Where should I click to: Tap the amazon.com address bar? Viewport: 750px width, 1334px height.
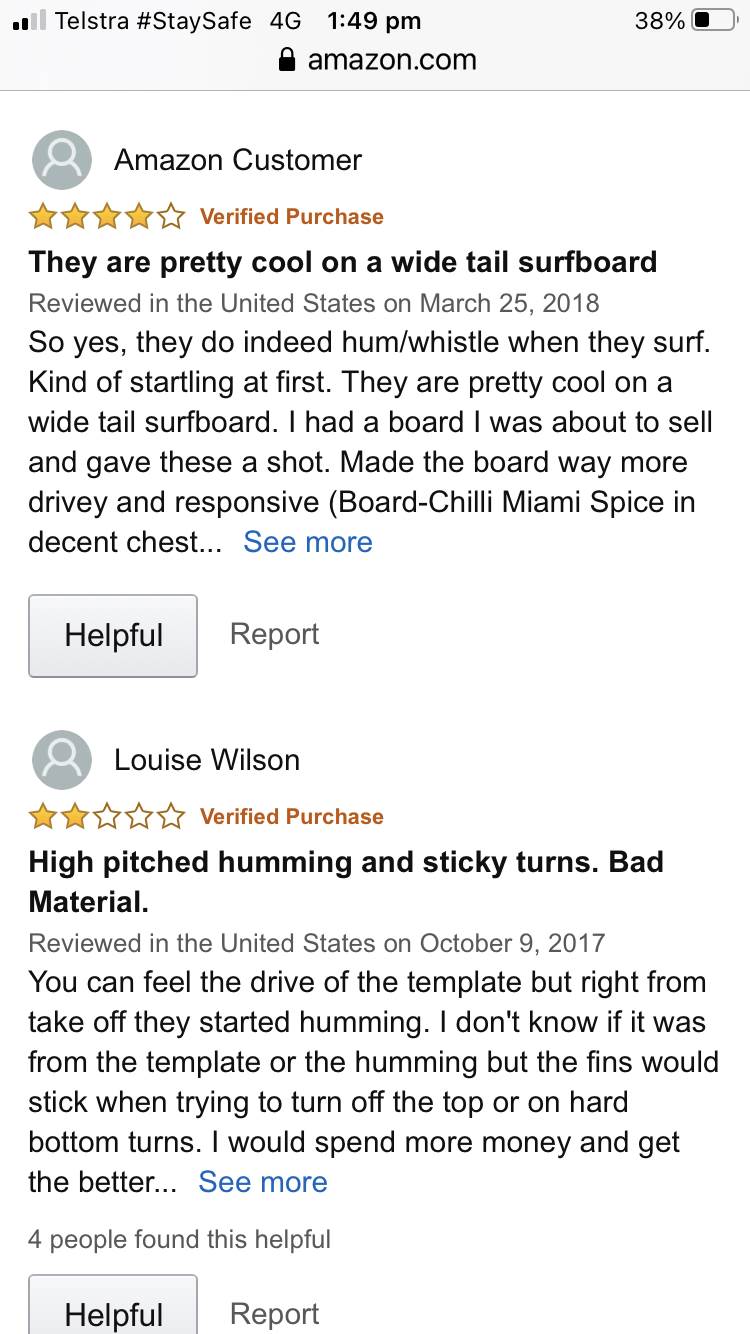(x=390, y=60)
